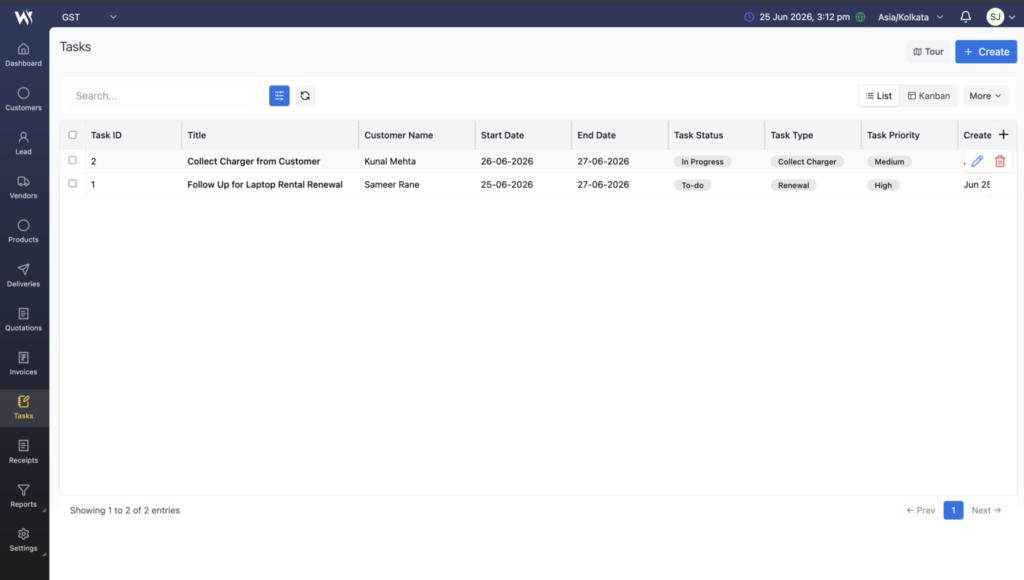Sort by Task Type column
Image resolution: width=1024 pixels, height=580 pixels.
pos(792,135)
